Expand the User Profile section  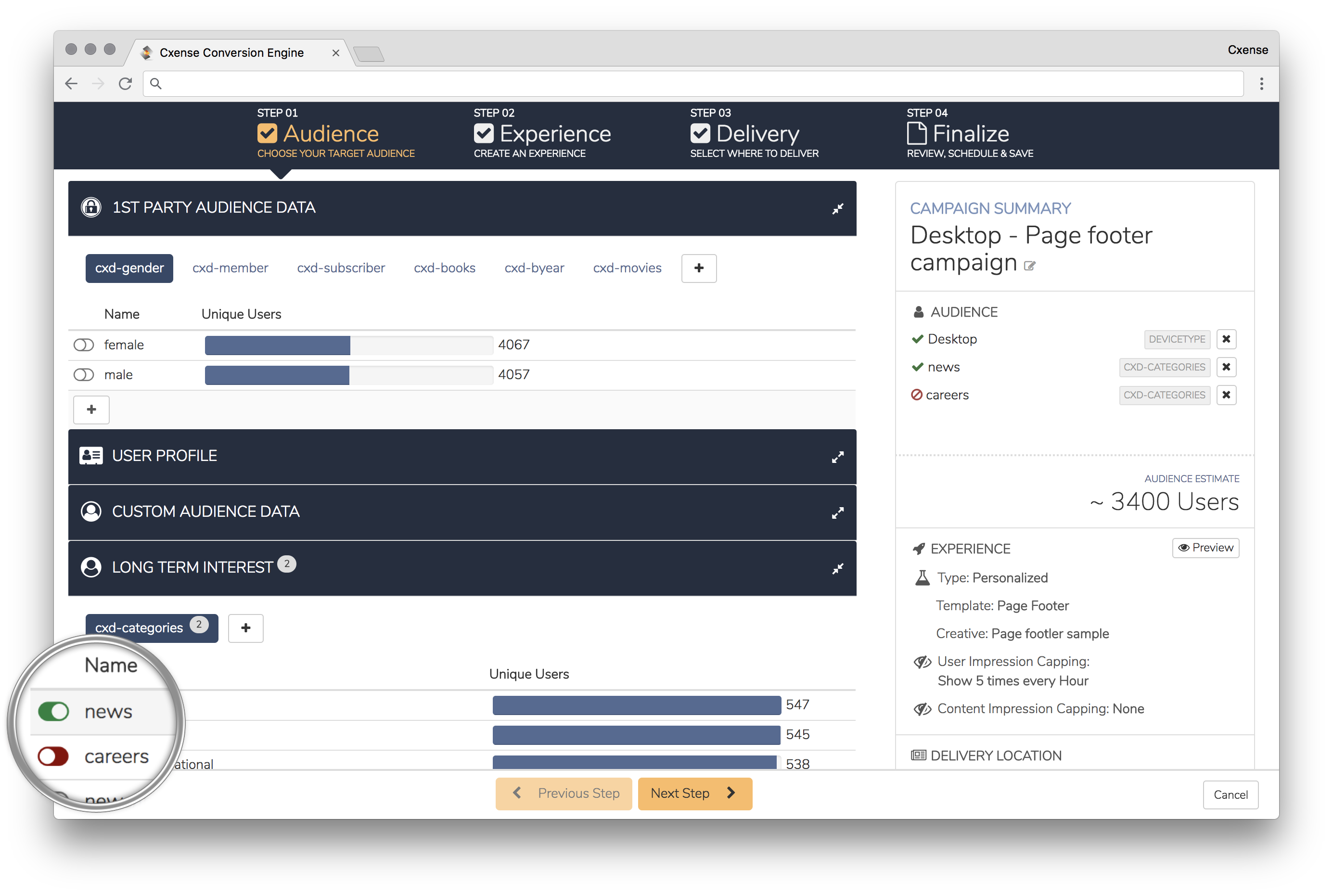(x=837, y=457)
